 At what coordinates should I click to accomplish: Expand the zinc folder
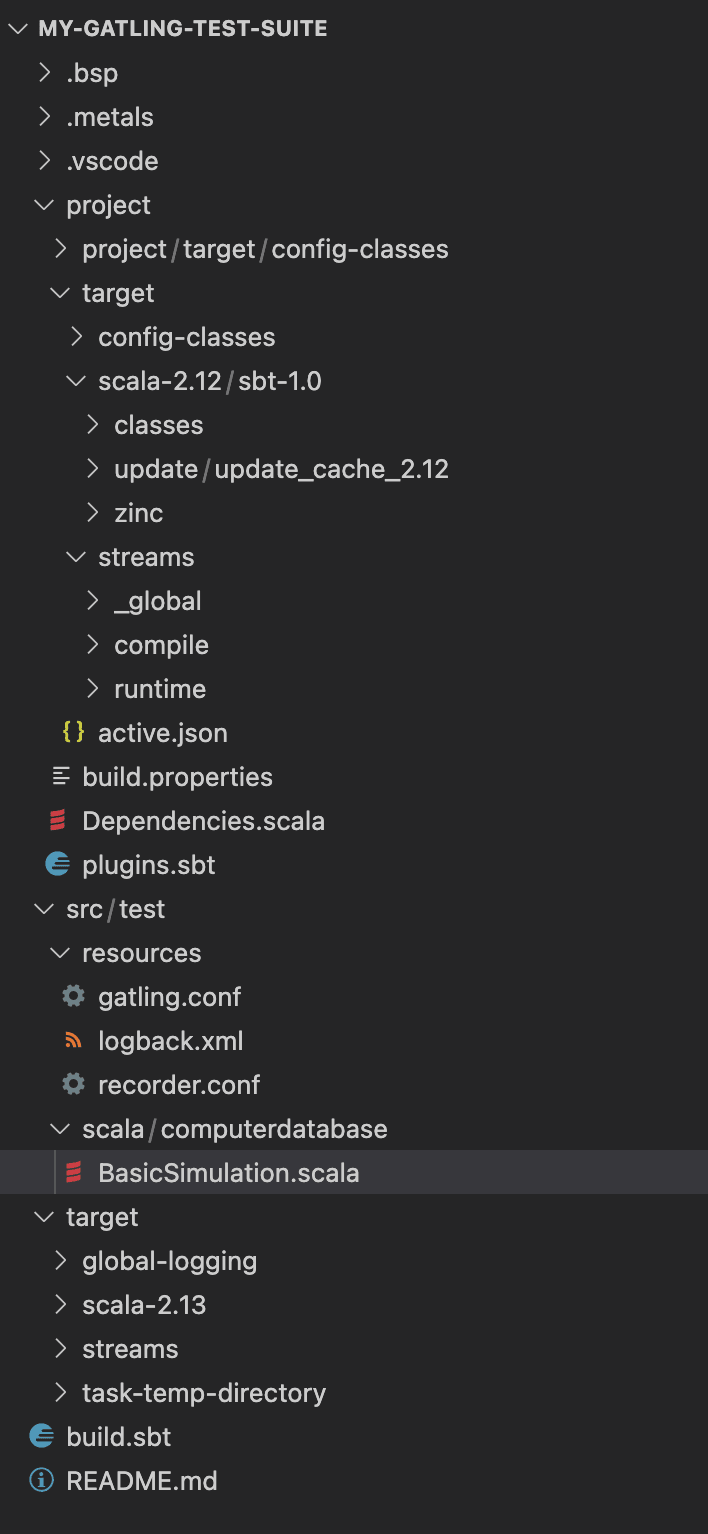91,512
